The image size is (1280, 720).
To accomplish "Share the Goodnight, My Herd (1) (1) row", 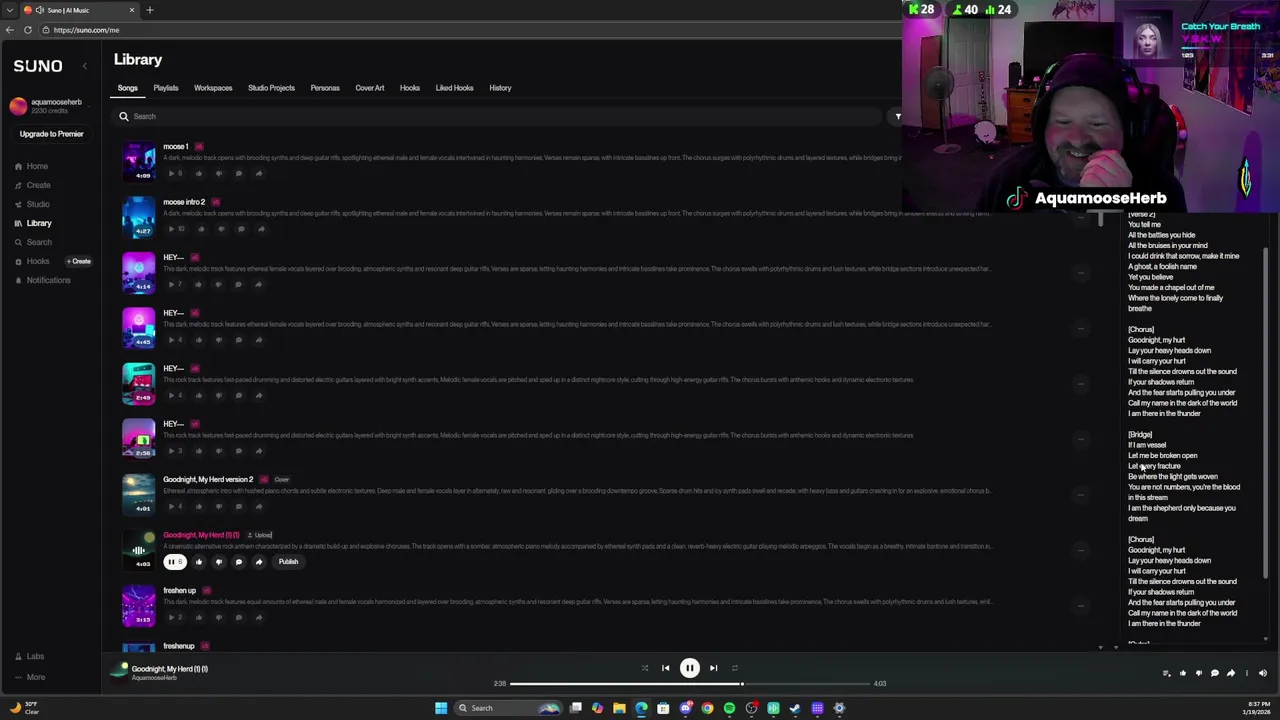I will (x=258, y=562).
